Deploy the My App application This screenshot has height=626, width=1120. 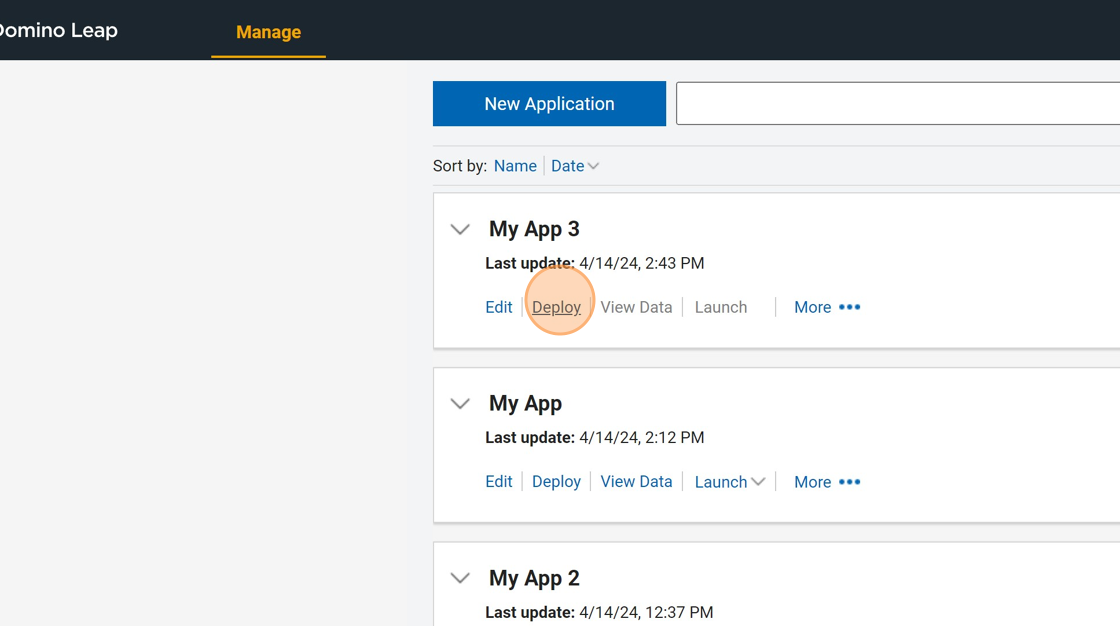click(556, 482)
